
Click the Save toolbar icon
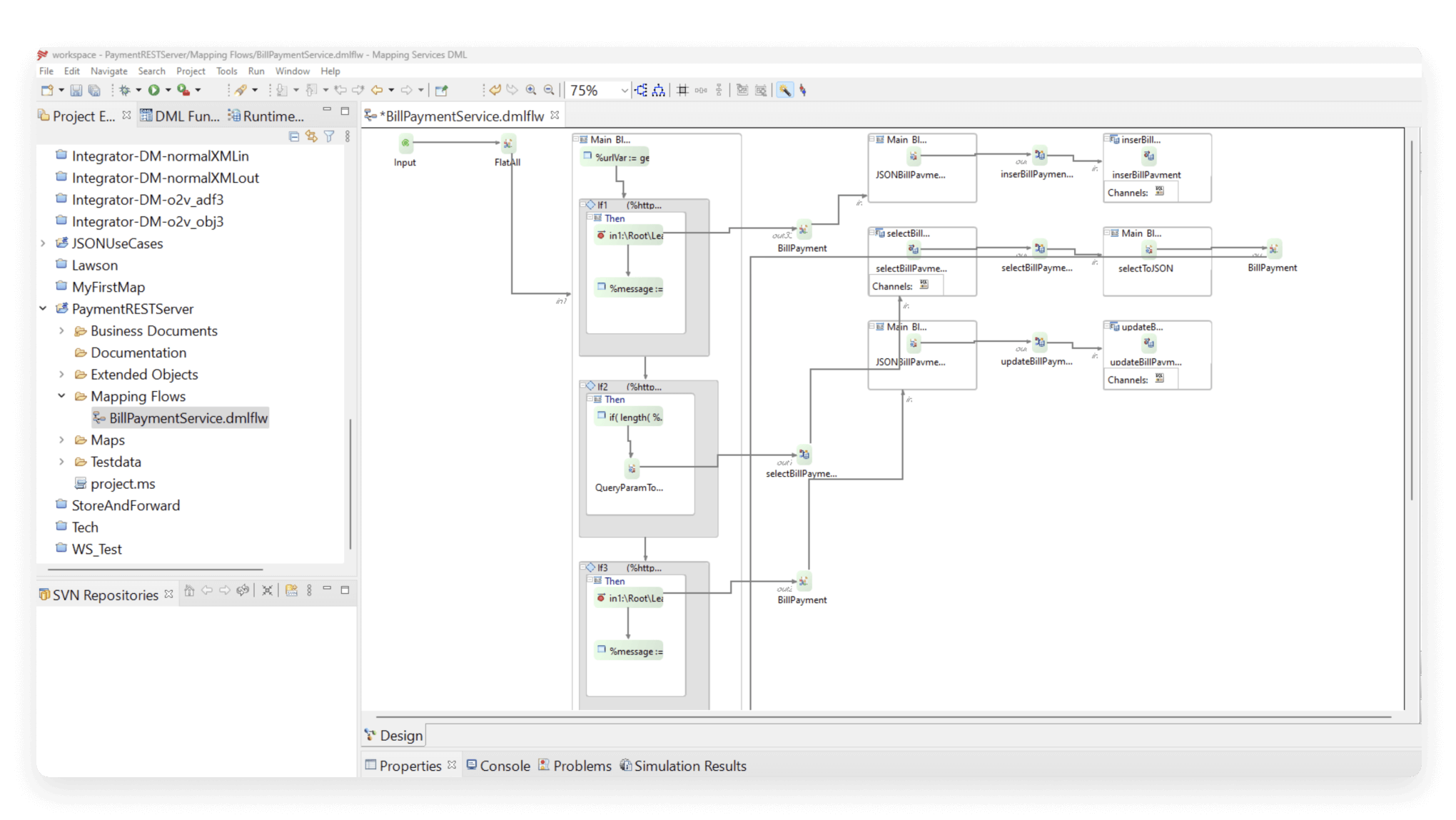pos(76,90)
